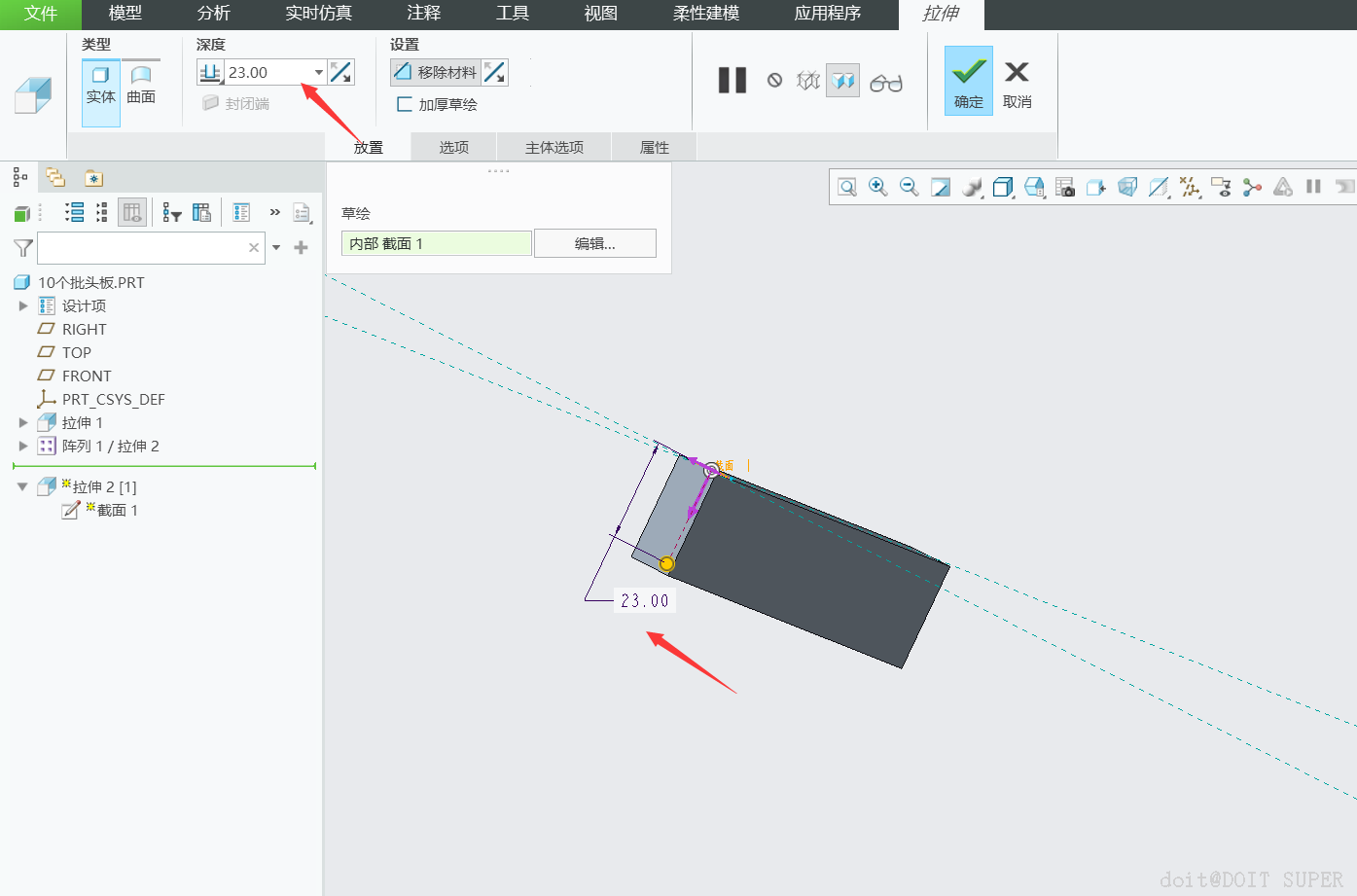The height and width of the screenshot is (896, 1357).
Task: Click the Repaint icon in the graphics toolbar
Action: pos(941,187)
